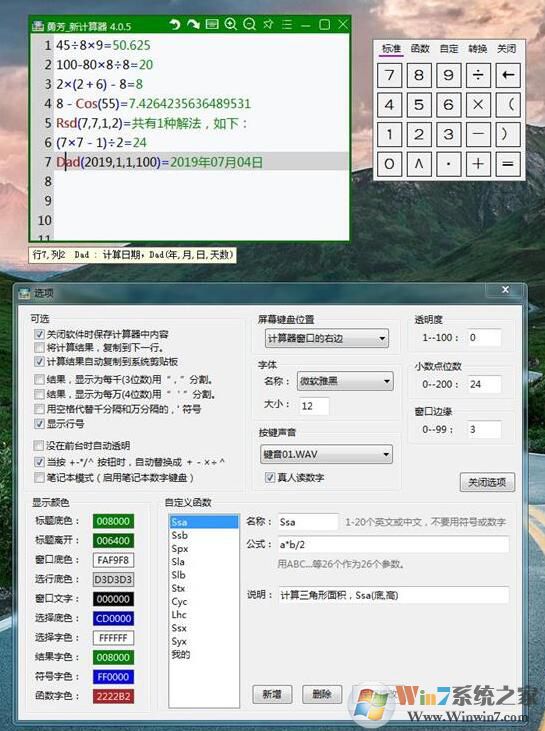Viewport: 545px width, 731px height.
Task: Tap the 5 key on keypad
Action: (x=419, y=104)
